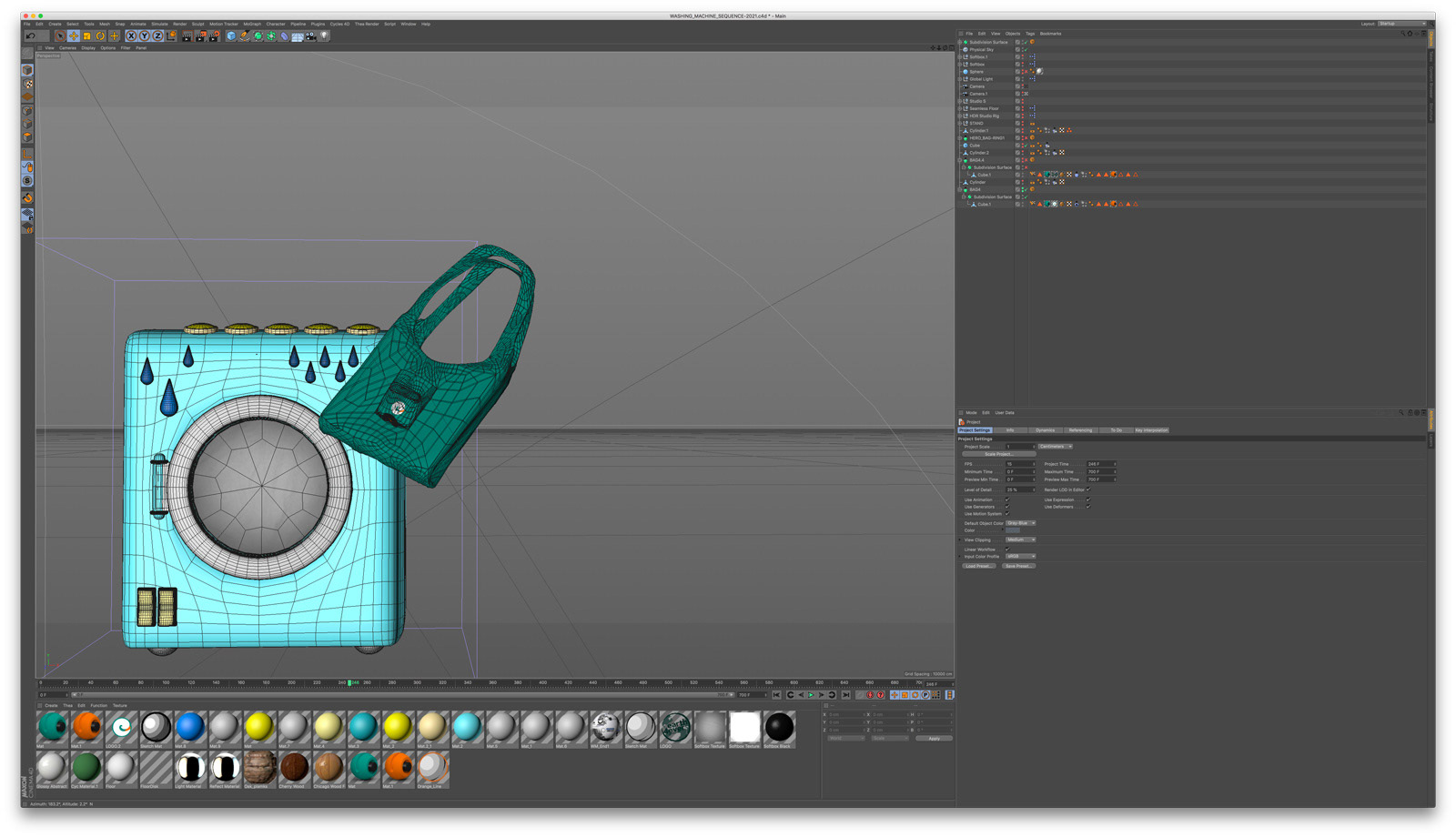Click the Load Preset button
This screenshot has width=1456, height=837.
pyautogui.click(x=978, y=566)
